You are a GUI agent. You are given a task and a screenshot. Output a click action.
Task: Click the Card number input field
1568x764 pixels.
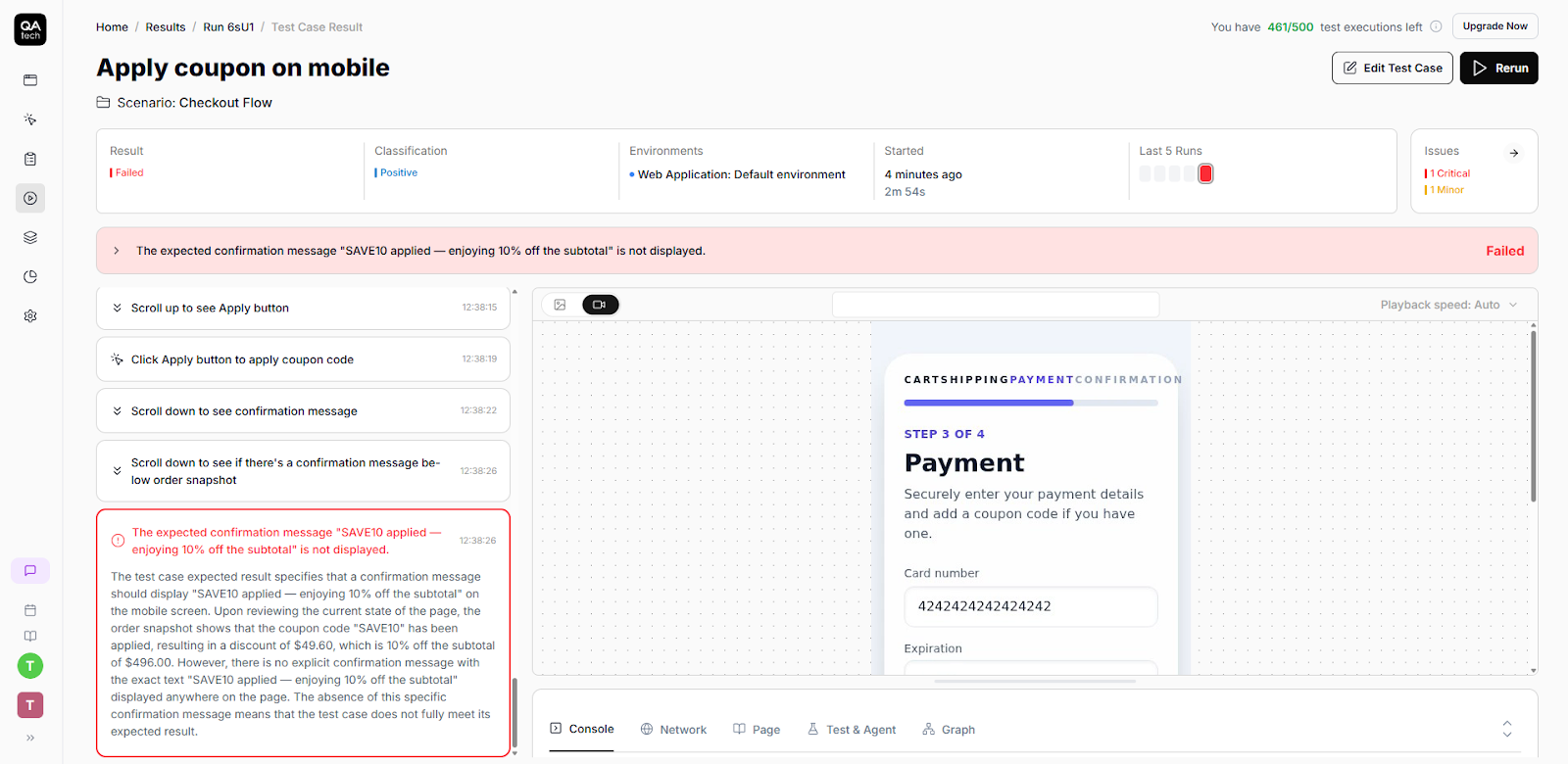[x=1030, y=606]
